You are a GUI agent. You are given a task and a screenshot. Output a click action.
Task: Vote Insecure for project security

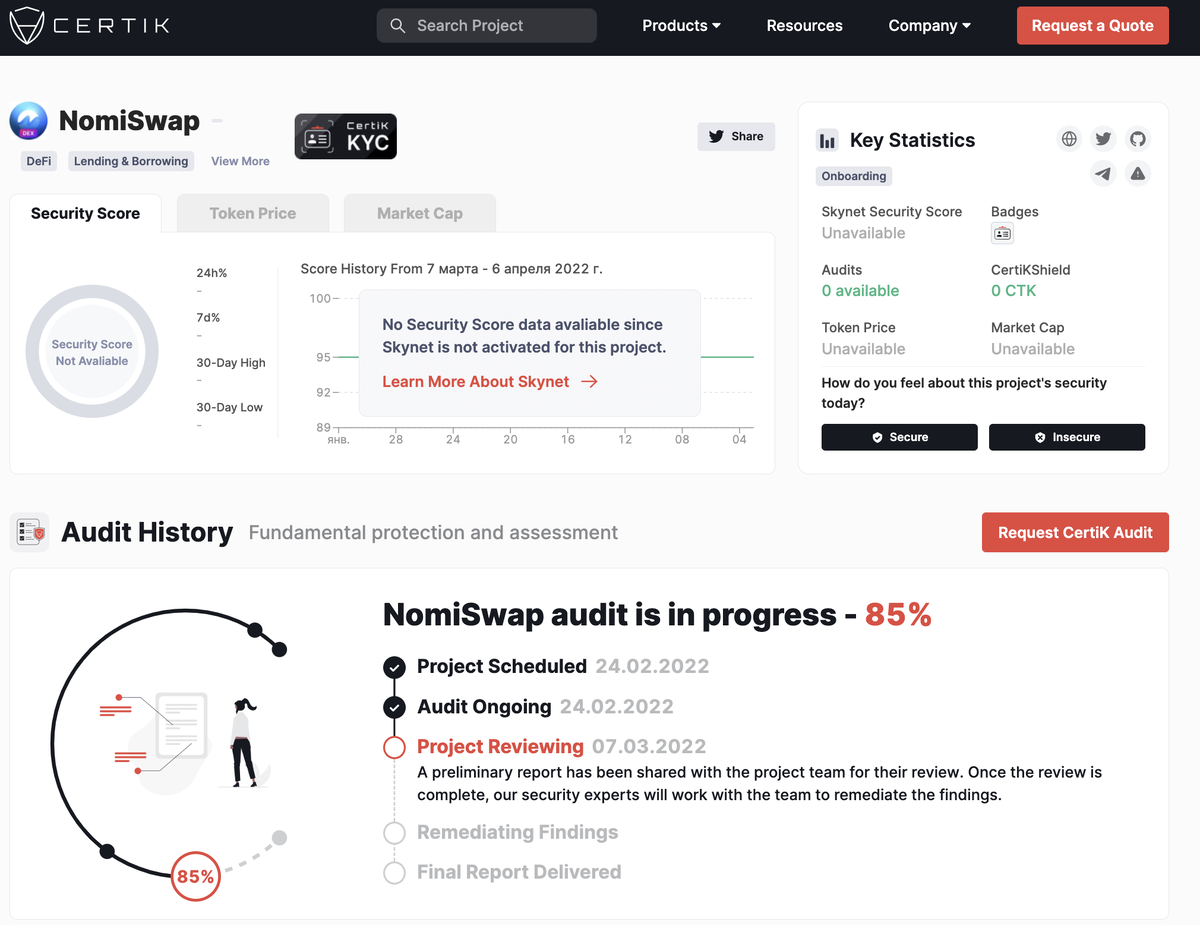point(1067,437)
